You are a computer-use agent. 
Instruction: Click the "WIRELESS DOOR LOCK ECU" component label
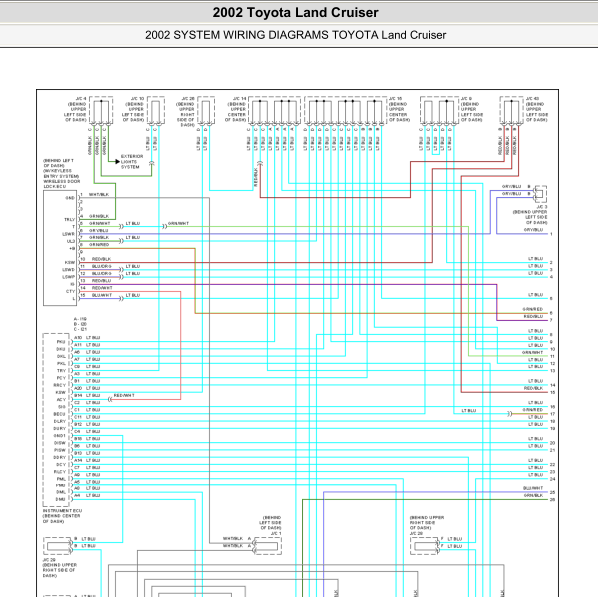(61, 184)
